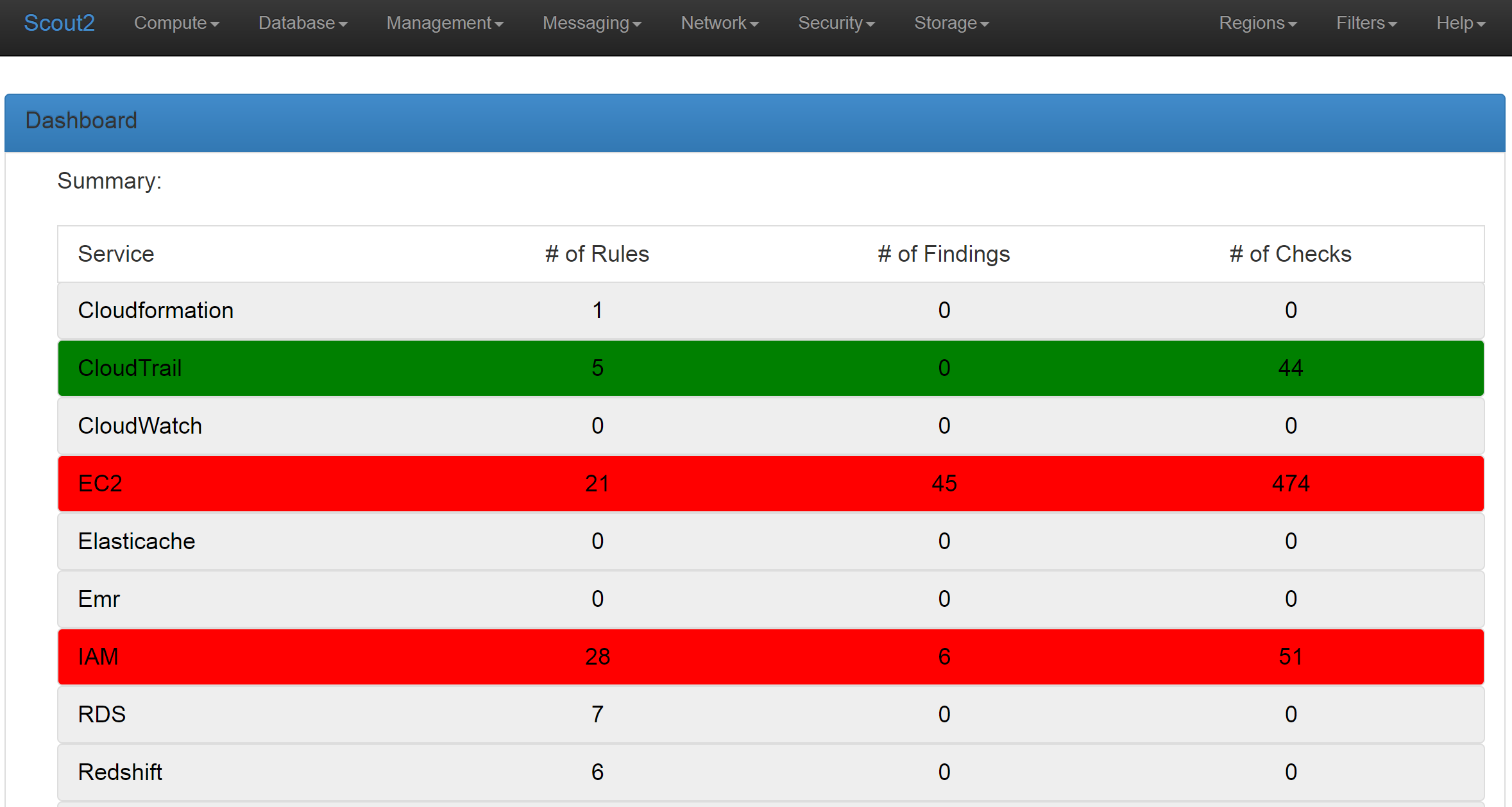
Task: Open the Help menu
Action: coord(1461,23)
